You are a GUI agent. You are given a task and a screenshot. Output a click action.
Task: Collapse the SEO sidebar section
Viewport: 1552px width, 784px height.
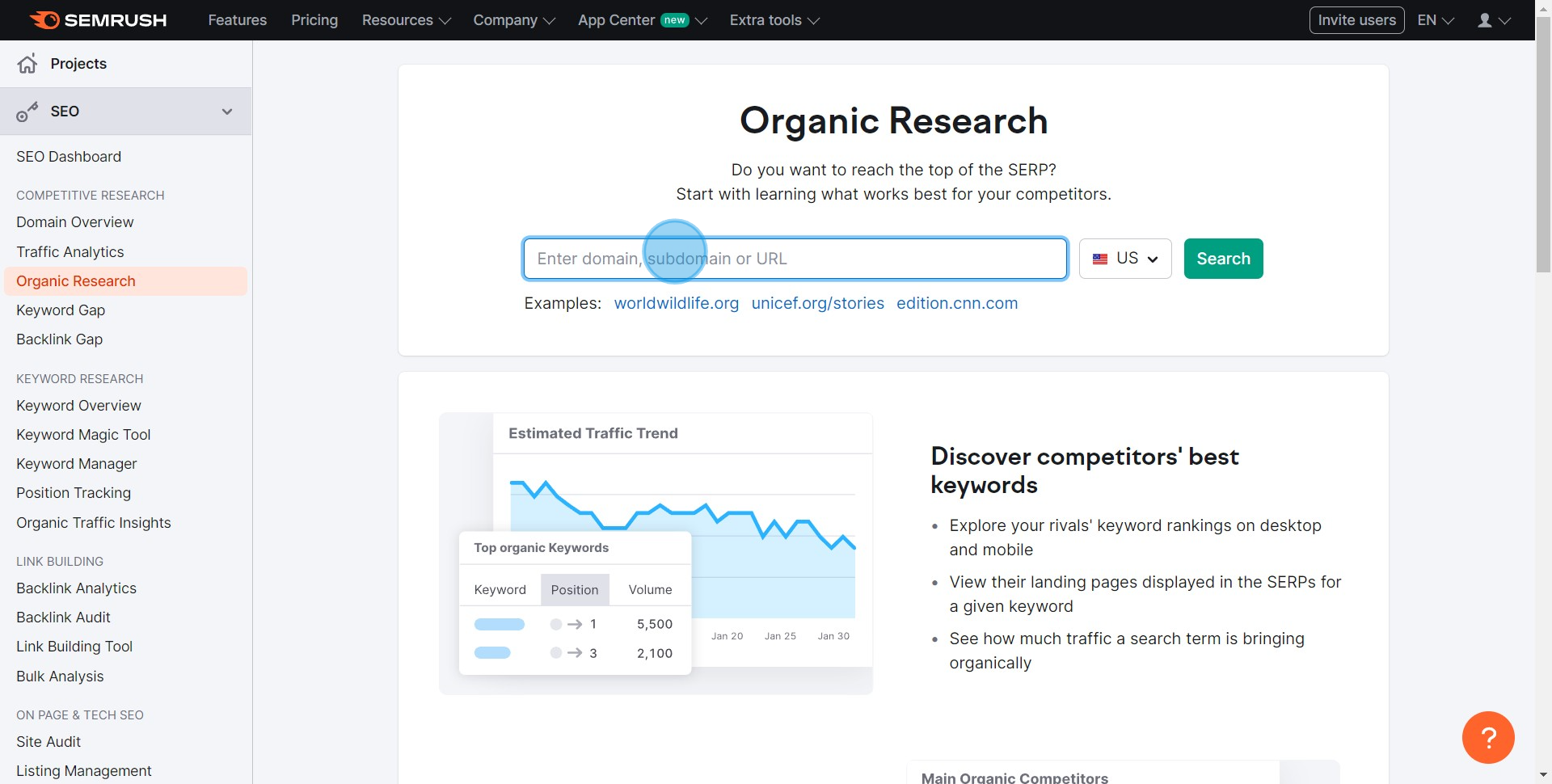click(x=227, y=112)
